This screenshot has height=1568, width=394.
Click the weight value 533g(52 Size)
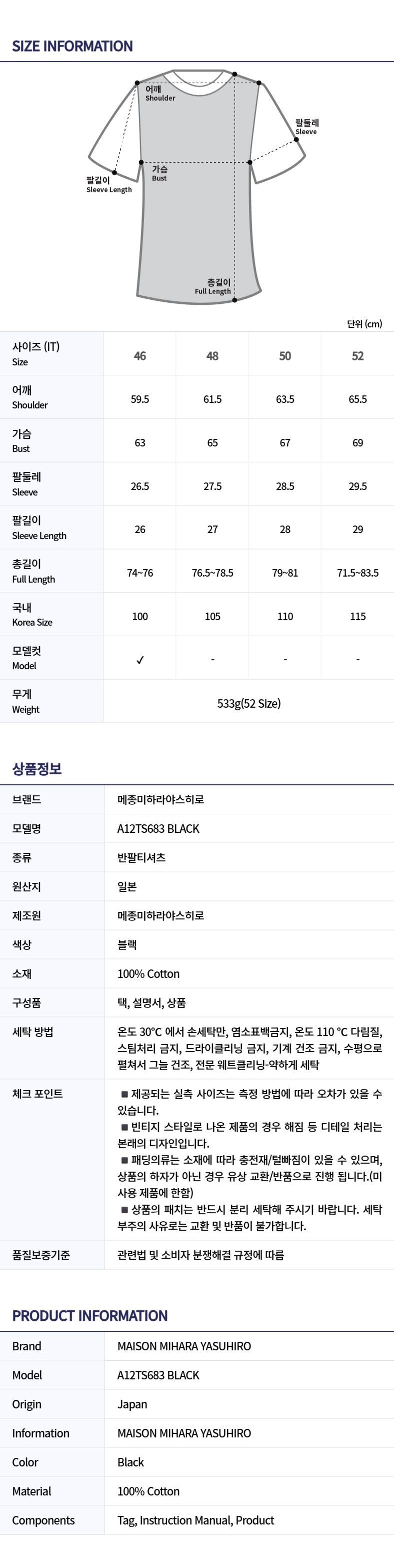(248, 704)
